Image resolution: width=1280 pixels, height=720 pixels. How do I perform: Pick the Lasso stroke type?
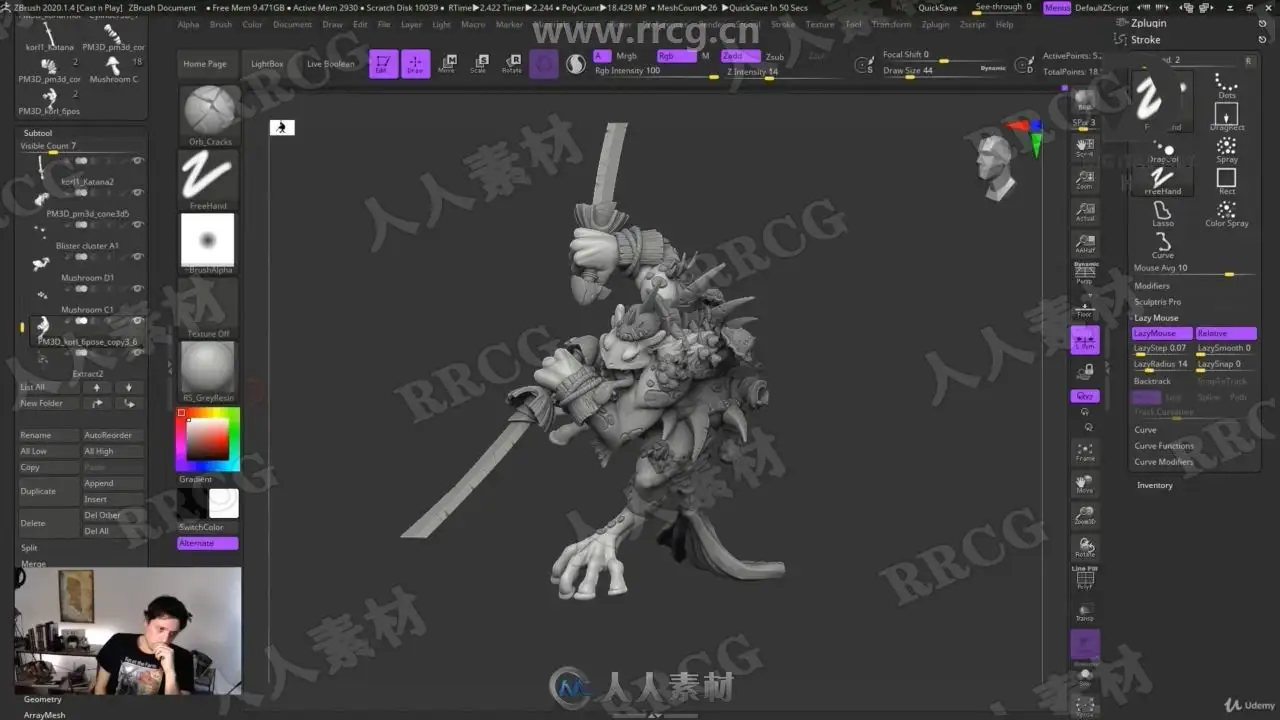[x=1162, y=214]
